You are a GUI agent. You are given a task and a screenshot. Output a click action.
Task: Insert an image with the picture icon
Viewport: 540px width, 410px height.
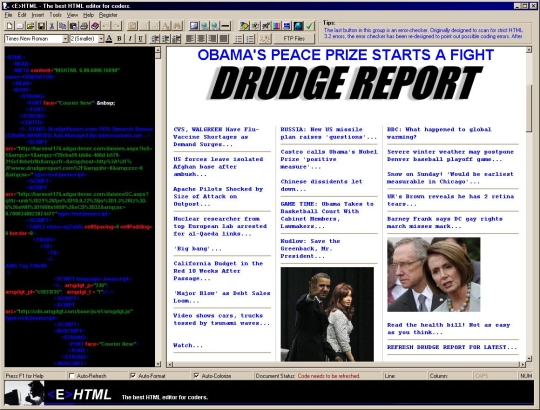click(194, 26)
